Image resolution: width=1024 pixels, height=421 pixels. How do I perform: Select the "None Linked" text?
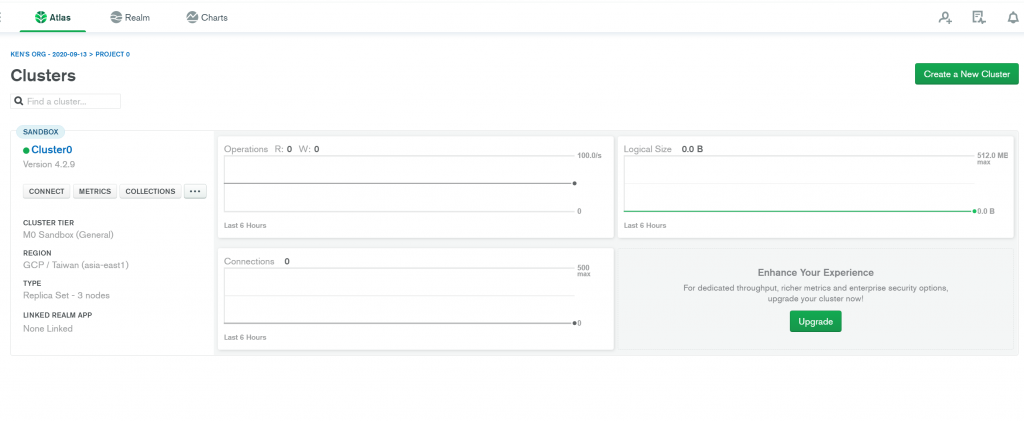click(48, 328)
